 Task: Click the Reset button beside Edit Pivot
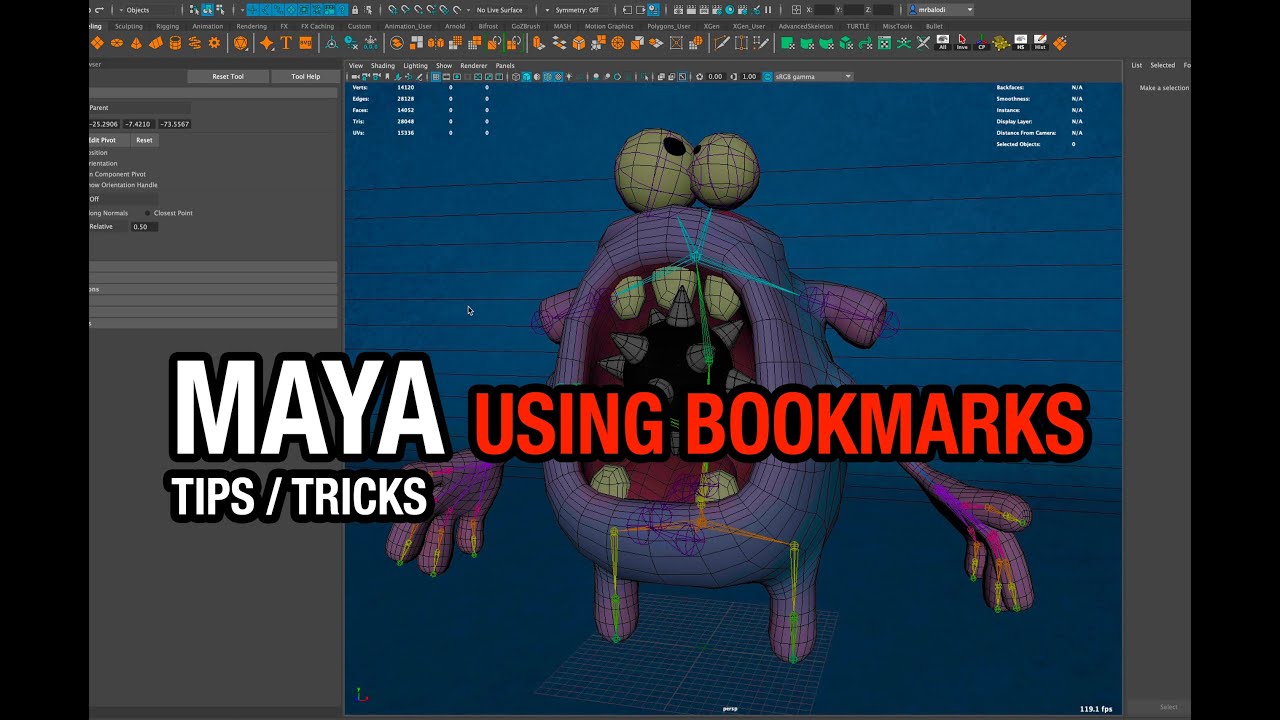click(x=145, y=140)
